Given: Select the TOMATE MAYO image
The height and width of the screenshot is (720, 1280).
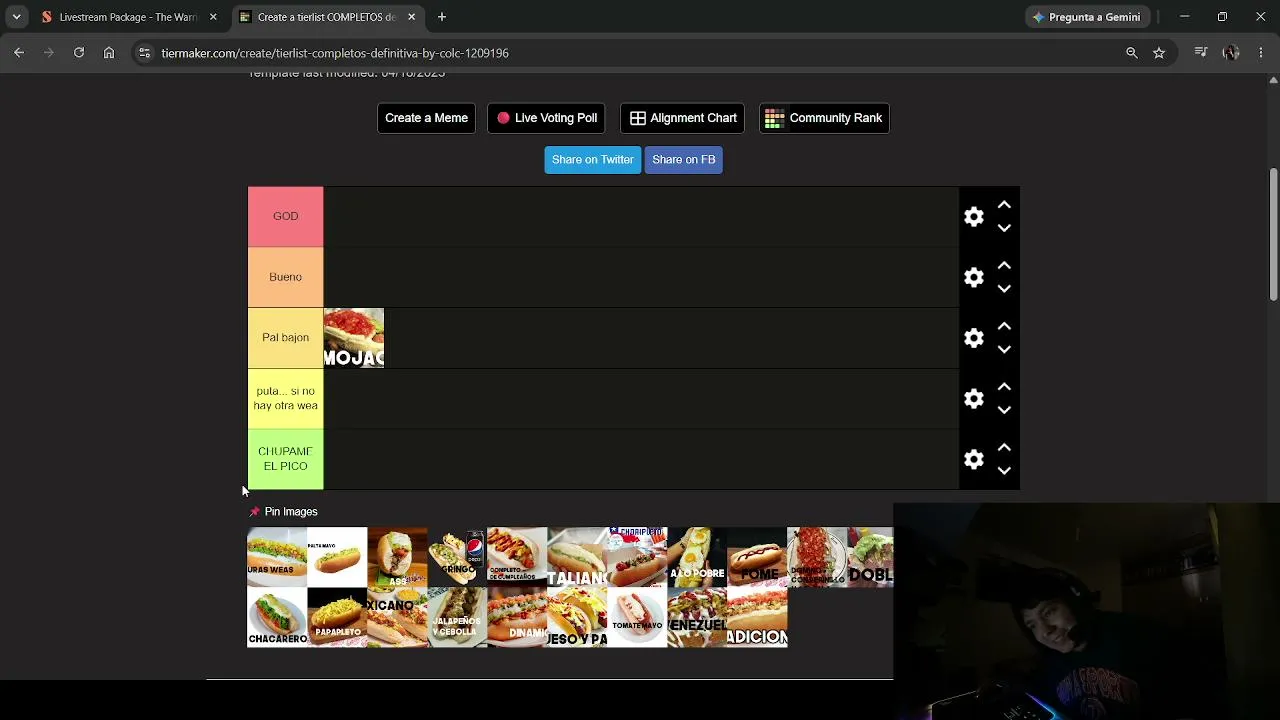Looking at the screenshot, I should click(x=637, y=617).
